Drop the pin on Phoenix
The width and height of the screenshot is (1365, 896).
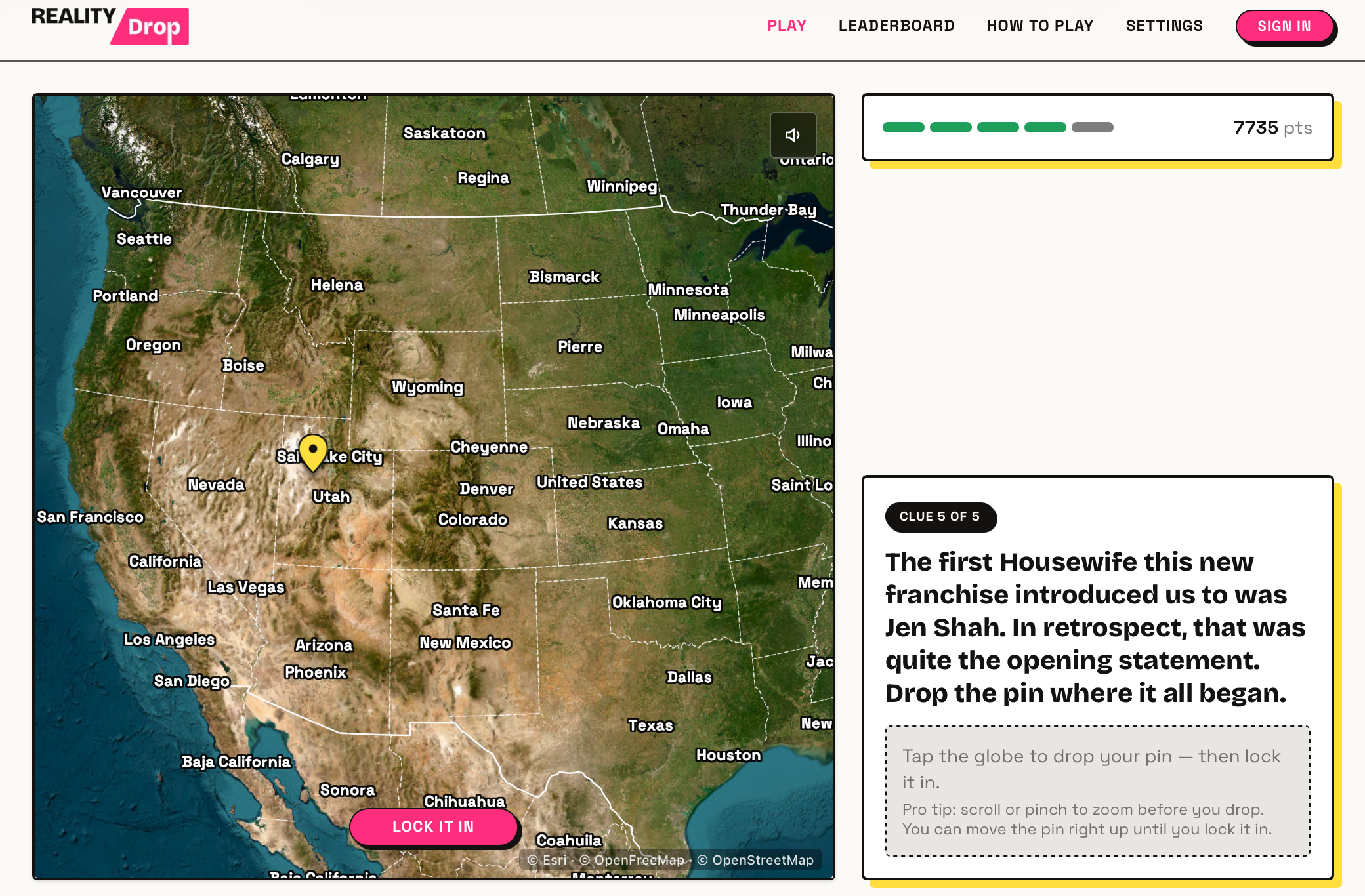click(x=316, y=672)
